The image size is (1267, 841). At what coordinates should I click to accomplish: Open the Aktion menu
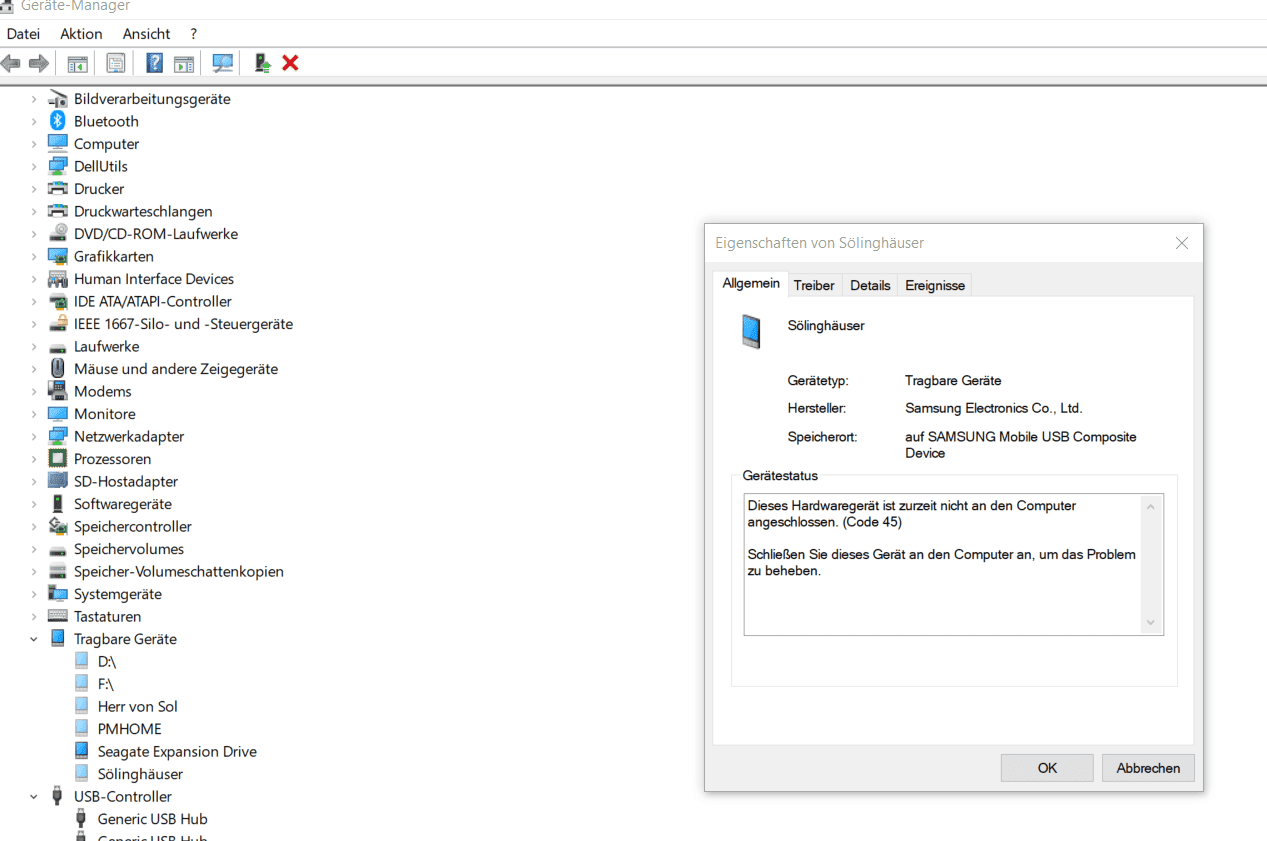coord(81,34)
